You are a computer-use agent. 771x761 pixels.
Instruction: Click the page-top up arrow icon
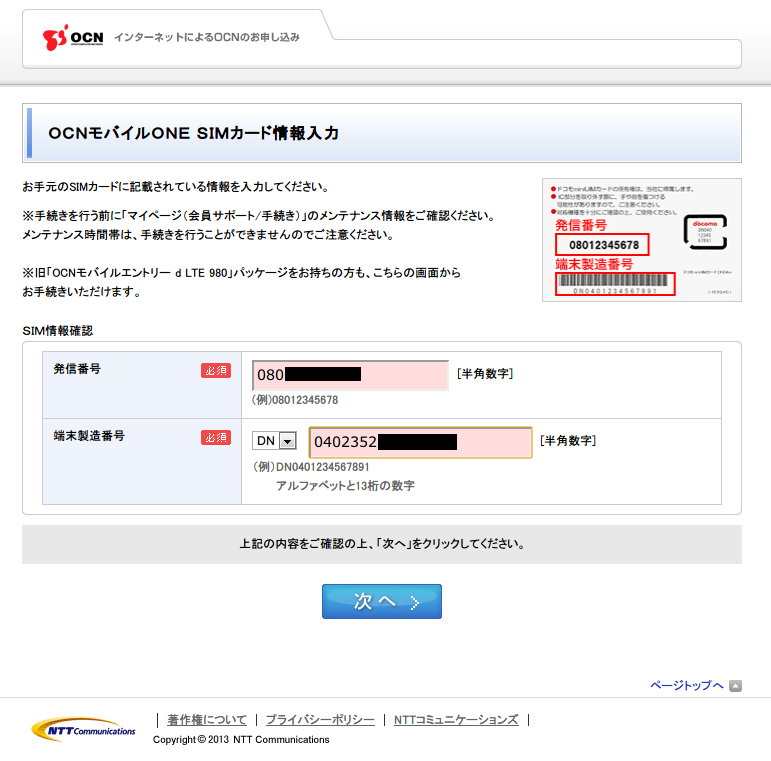[735, 686]
